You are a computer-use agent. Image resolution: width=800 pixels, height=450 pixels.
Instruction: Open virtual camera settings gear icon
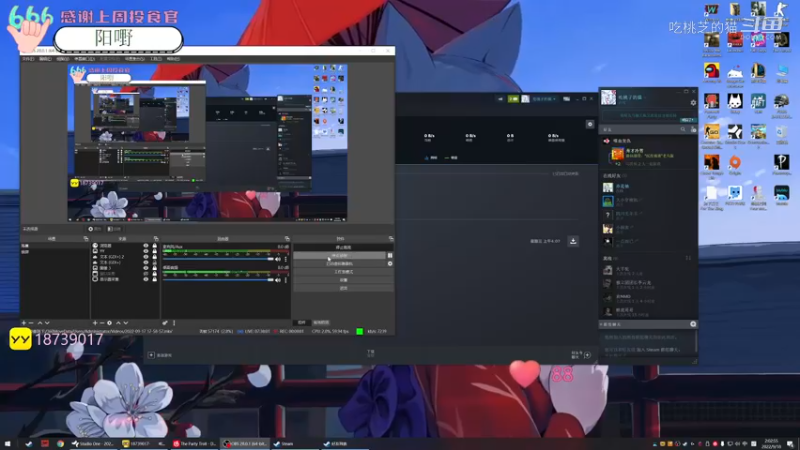[390, 264]
